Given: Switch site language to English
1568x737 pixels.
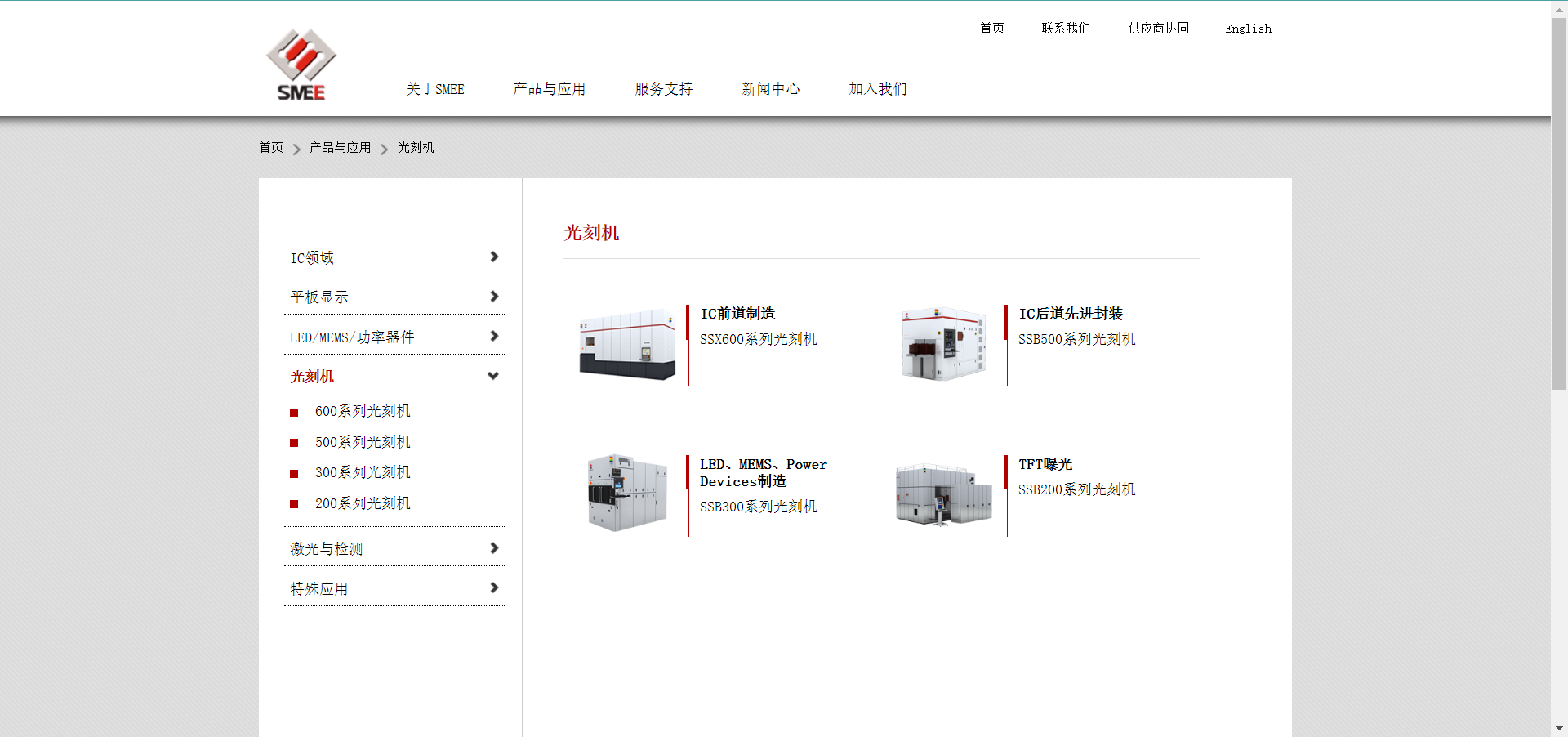Looking at the screenshot, I should 1248,29.
